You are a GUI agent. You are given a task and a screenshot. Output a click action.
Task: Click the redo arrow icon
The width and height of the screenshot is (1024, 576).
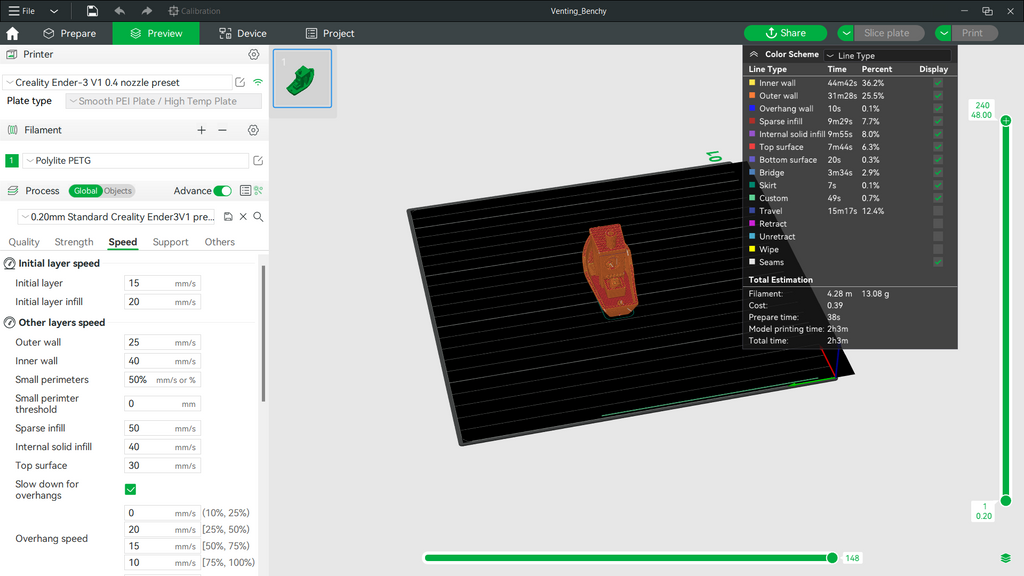coord(146,10)
